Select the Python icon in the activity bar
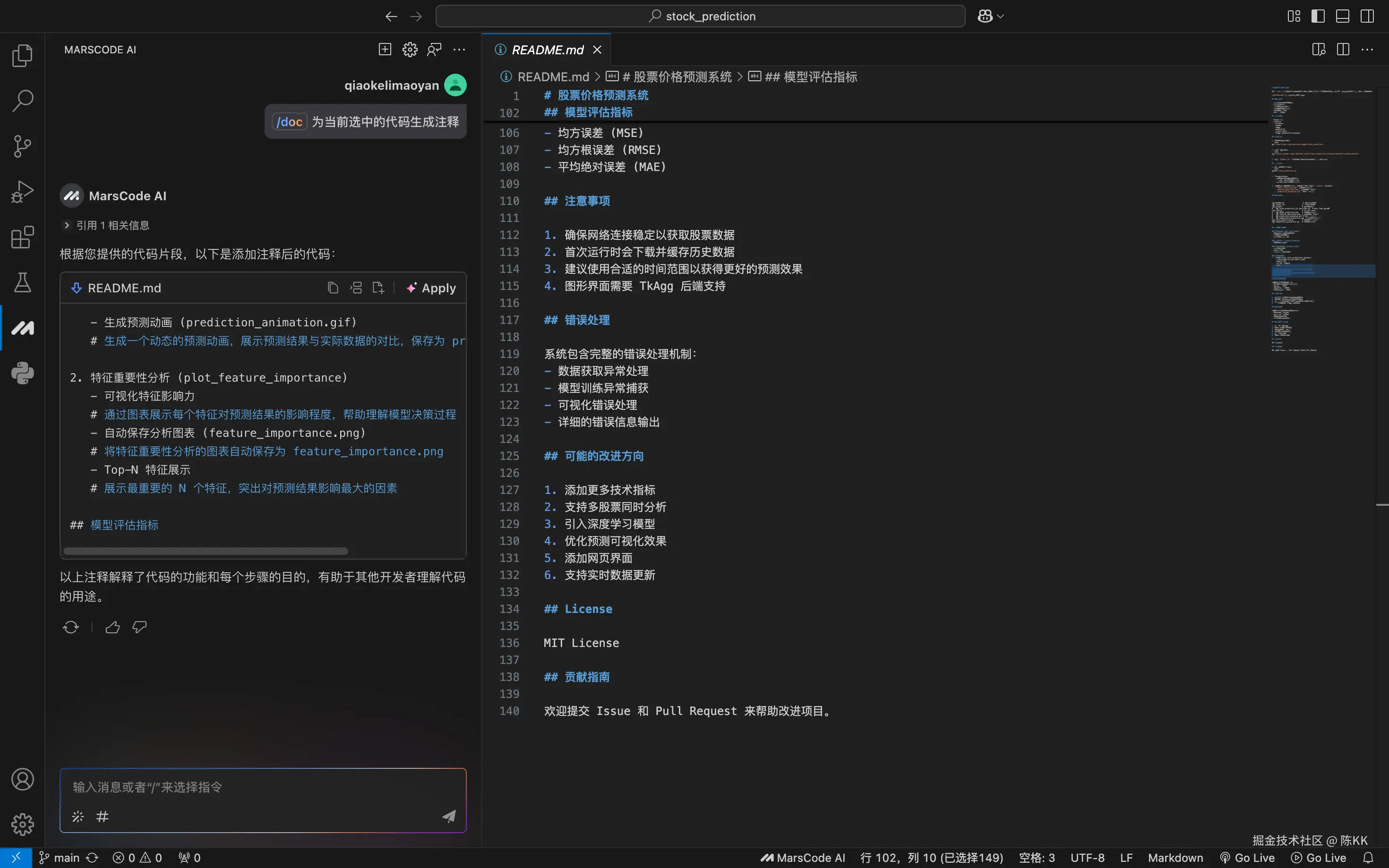Screen dimensions: 1389x868 click(x=22, y=373)
